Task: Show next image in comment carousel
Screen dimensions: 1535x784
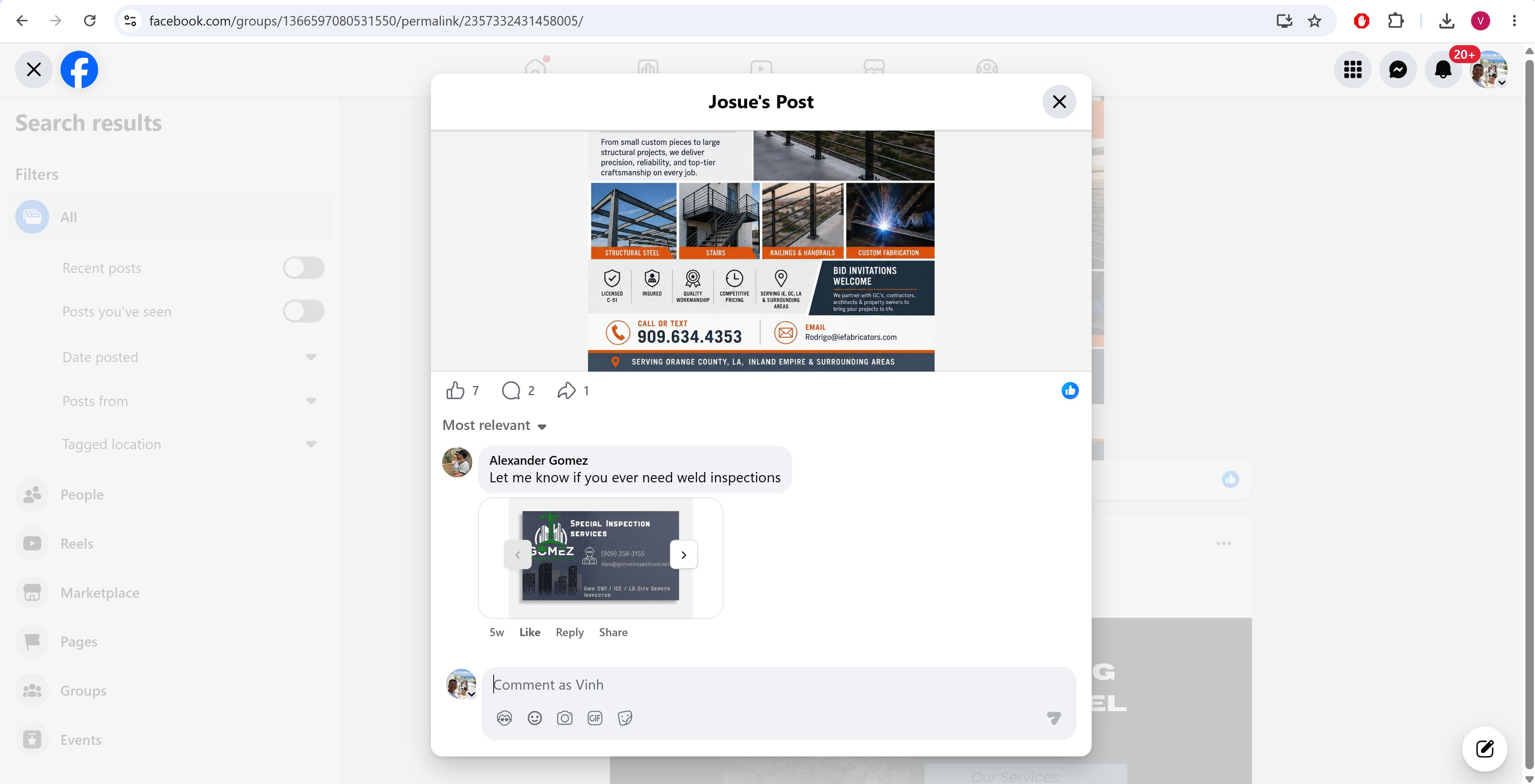Action: tap(684, 555)
